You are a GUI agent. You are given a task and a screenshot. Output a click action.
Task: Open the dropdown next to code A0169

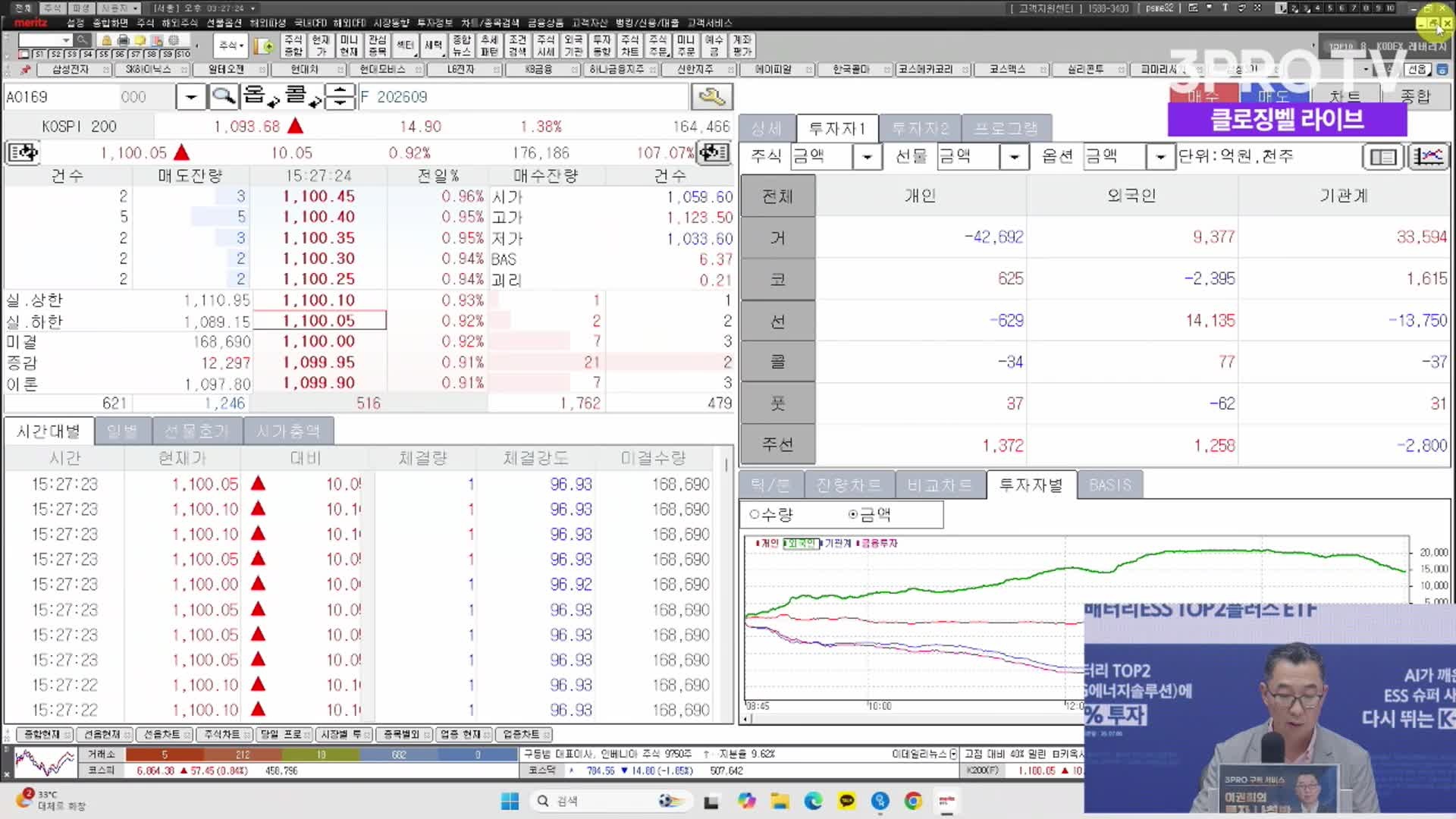pos(190,96)
